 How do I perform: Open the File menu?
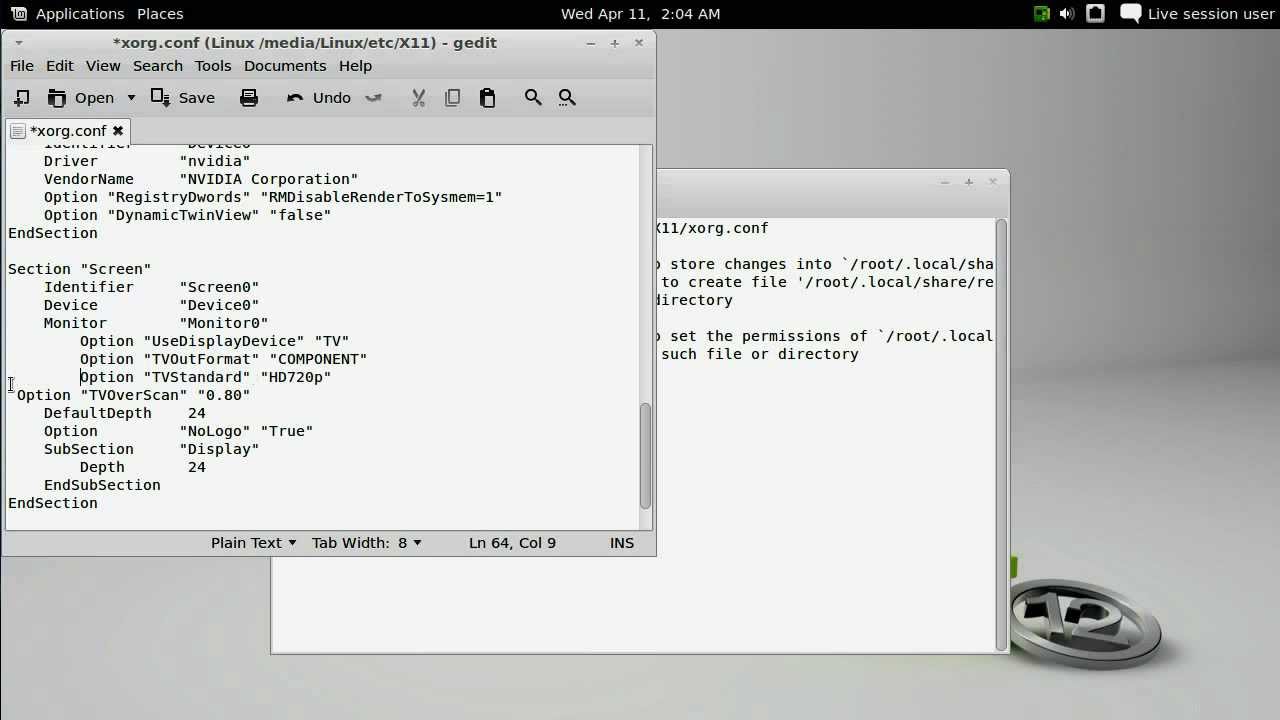22,65
